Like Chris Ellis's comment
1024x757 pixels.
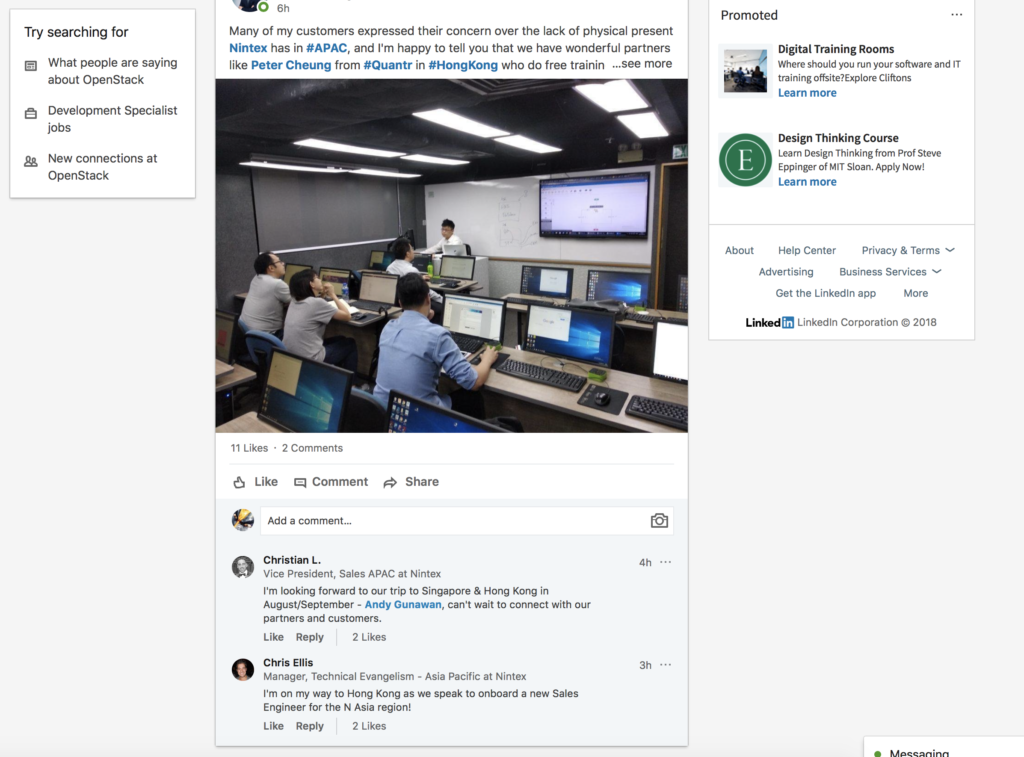[274, 726]
